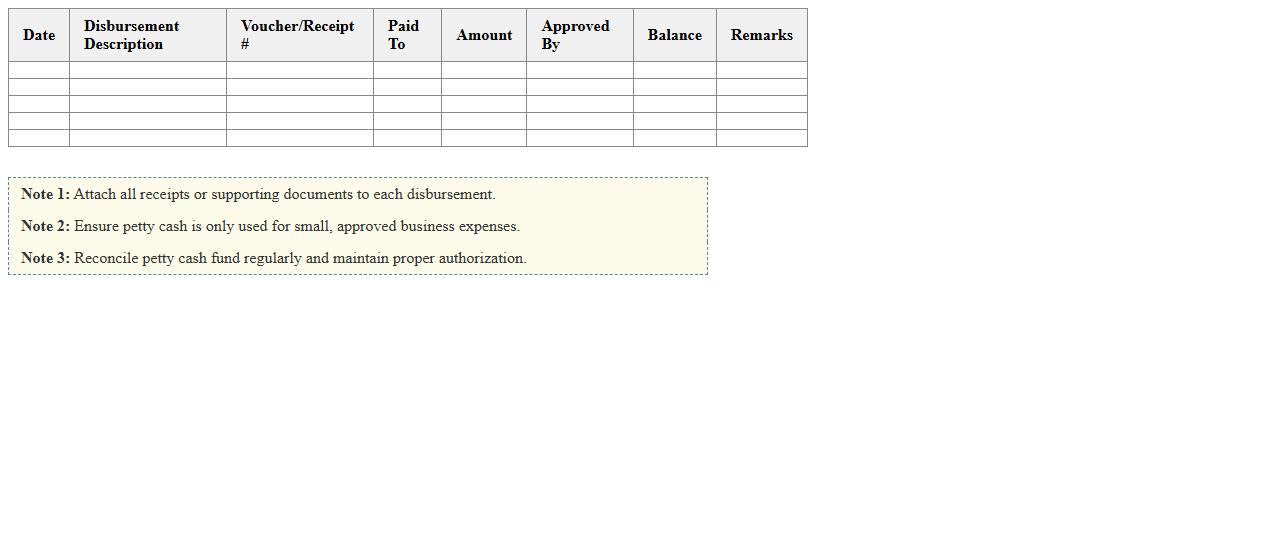Select the Approved By column header
Image resolution: width=1278 pixels, height=550 pixels.
[580, 35]
